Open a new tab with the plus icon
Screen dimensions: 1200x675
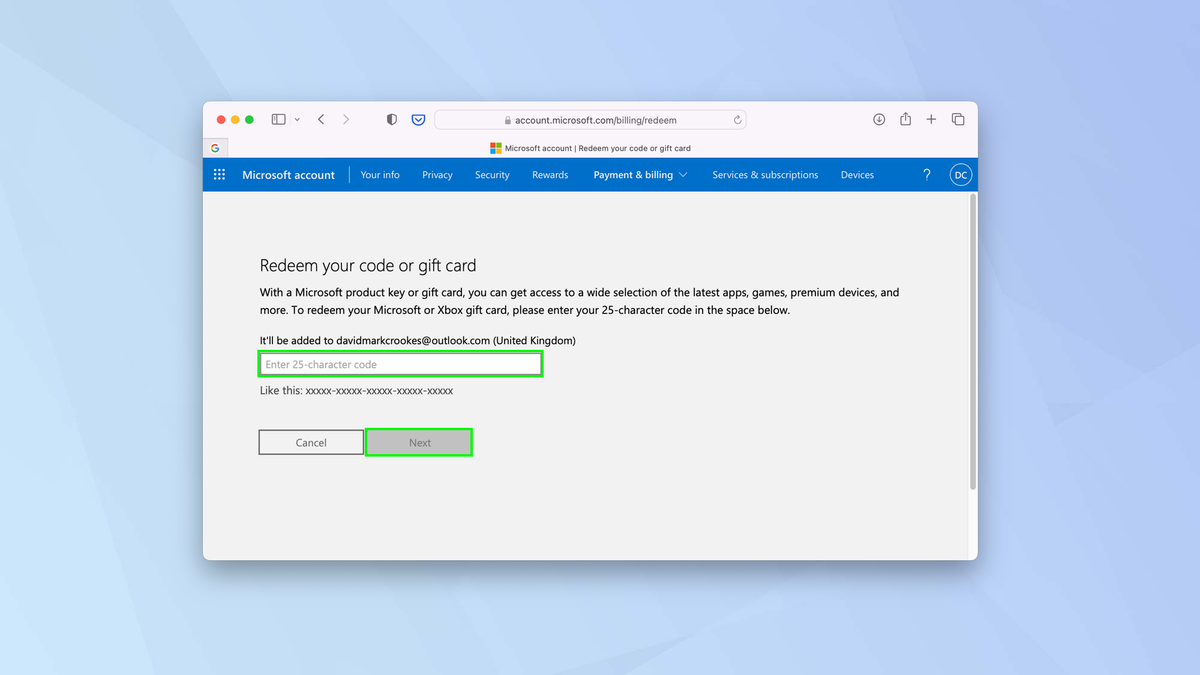click(930, 119)
